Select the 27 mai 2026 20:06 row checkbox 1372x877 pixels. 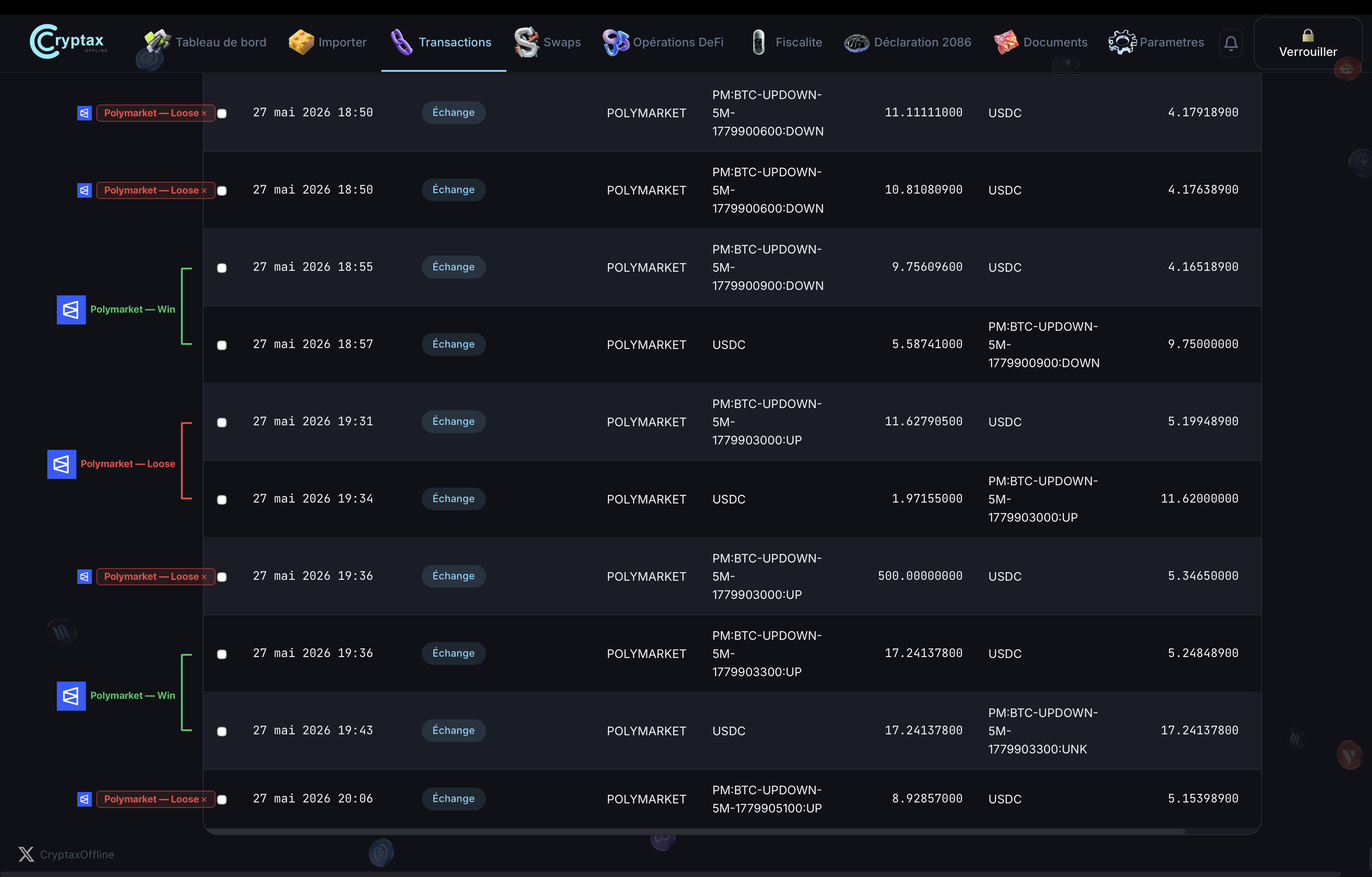[x=222, y=800]
